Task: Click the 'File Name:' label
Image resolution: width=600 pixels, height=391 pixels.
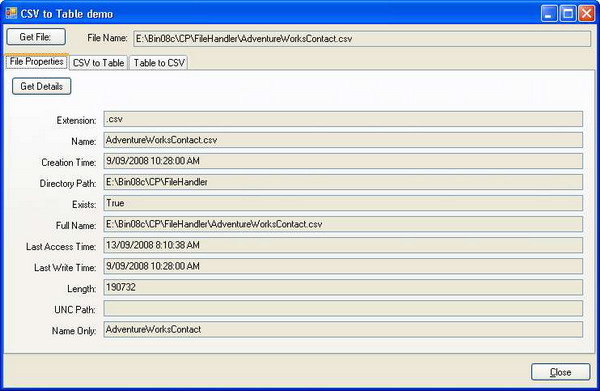Action: tap(107, 38)
